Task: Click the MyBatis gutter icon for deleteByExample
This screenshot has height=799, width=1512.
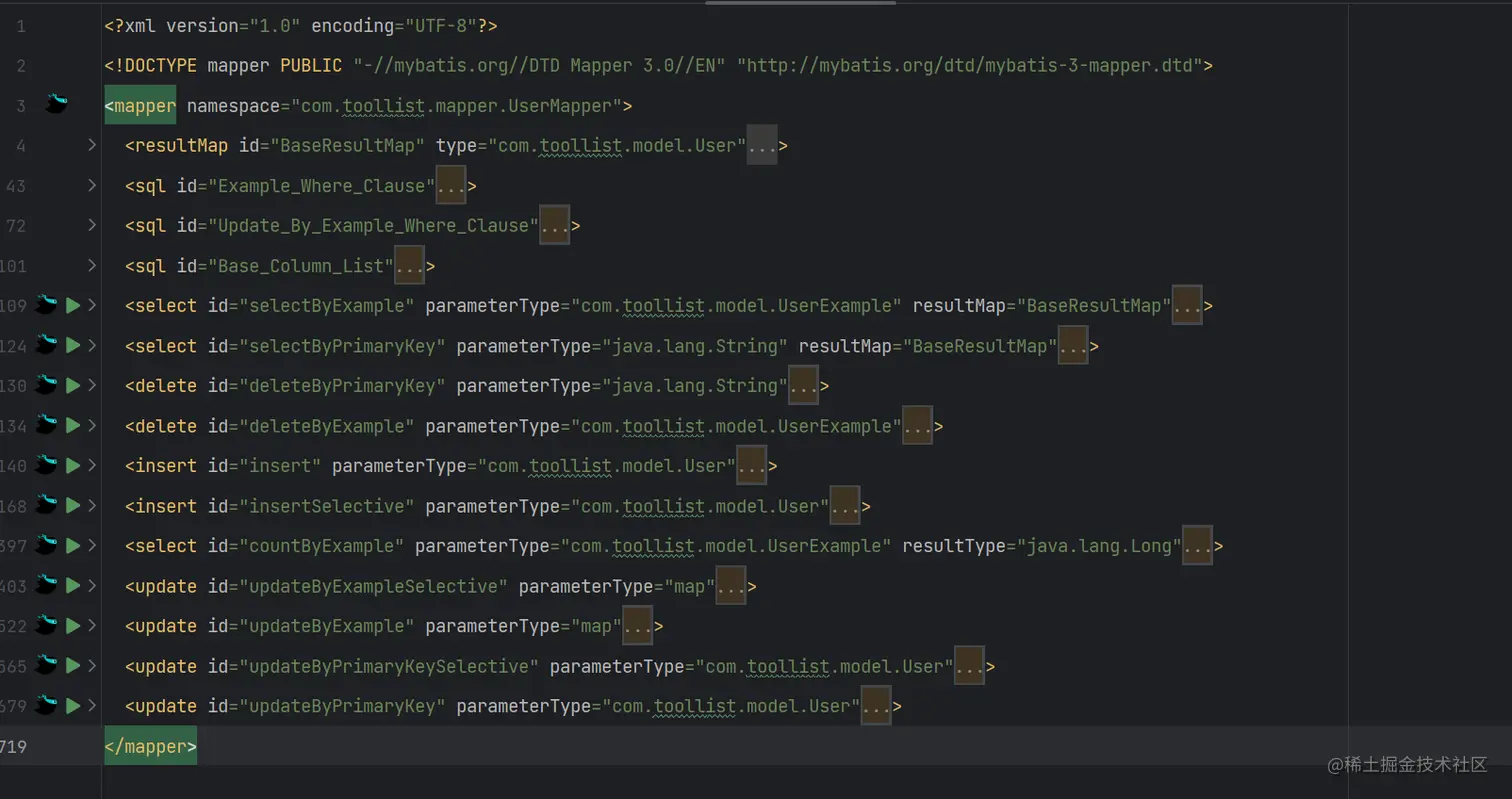Action: [47, 424]
